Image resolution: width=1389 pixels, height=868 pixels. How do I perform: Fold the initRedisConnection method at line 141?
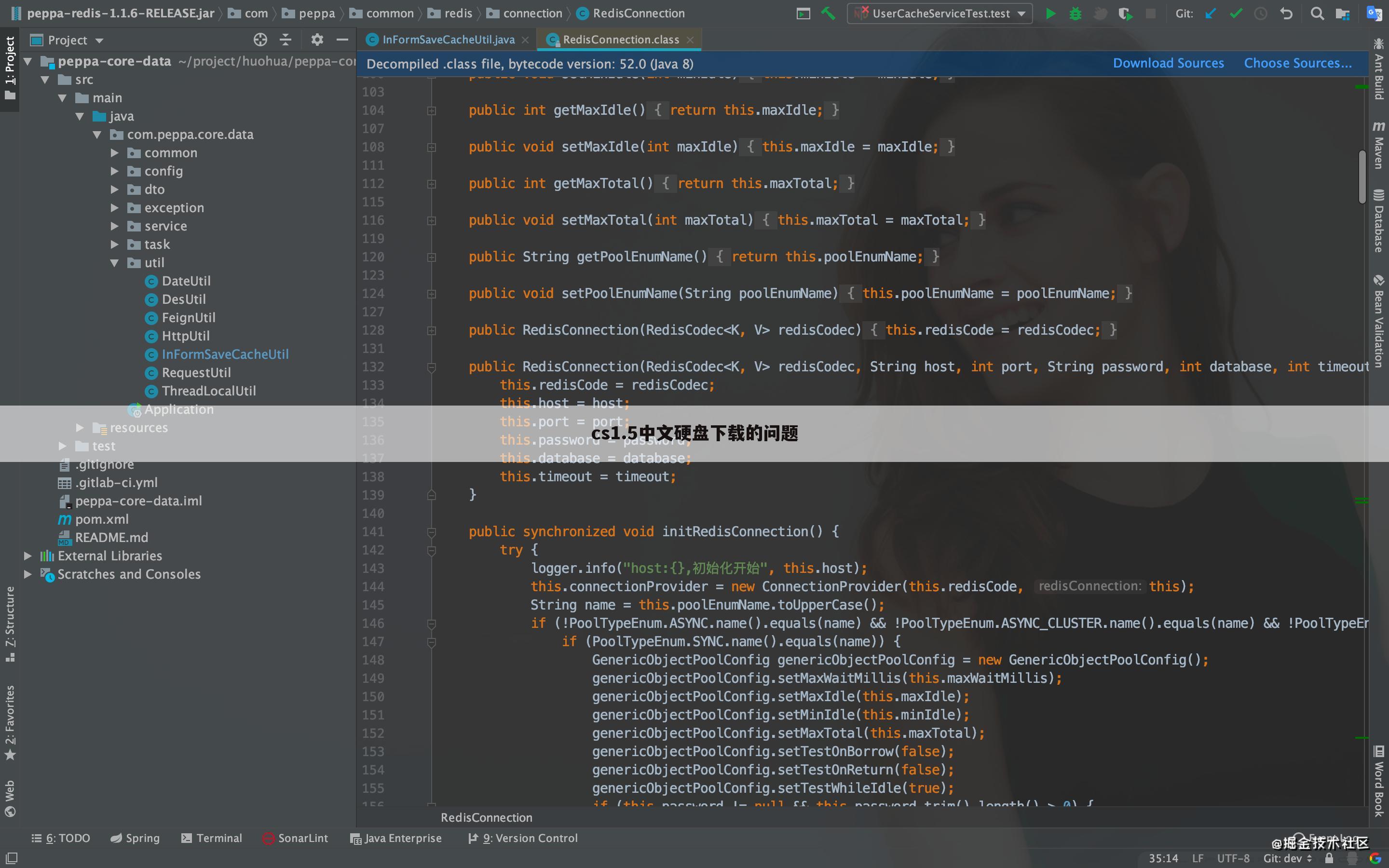click(x=432, y=532)
